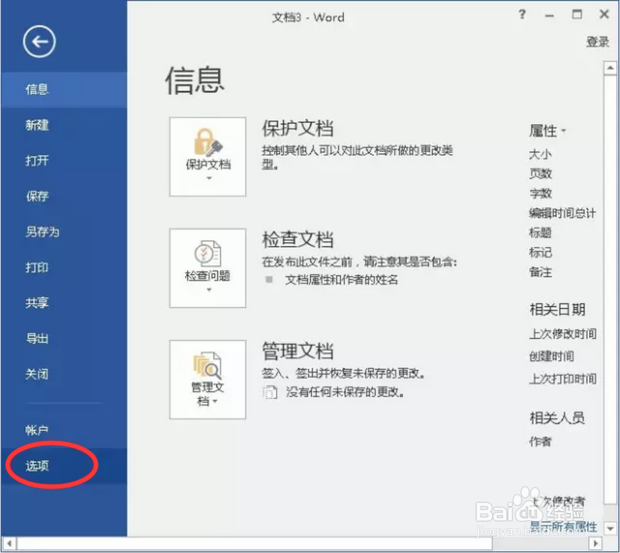Viewport: 620px width, 553px height.
Task: Click the 管理文档 section heading text
Action: (298, 351)
